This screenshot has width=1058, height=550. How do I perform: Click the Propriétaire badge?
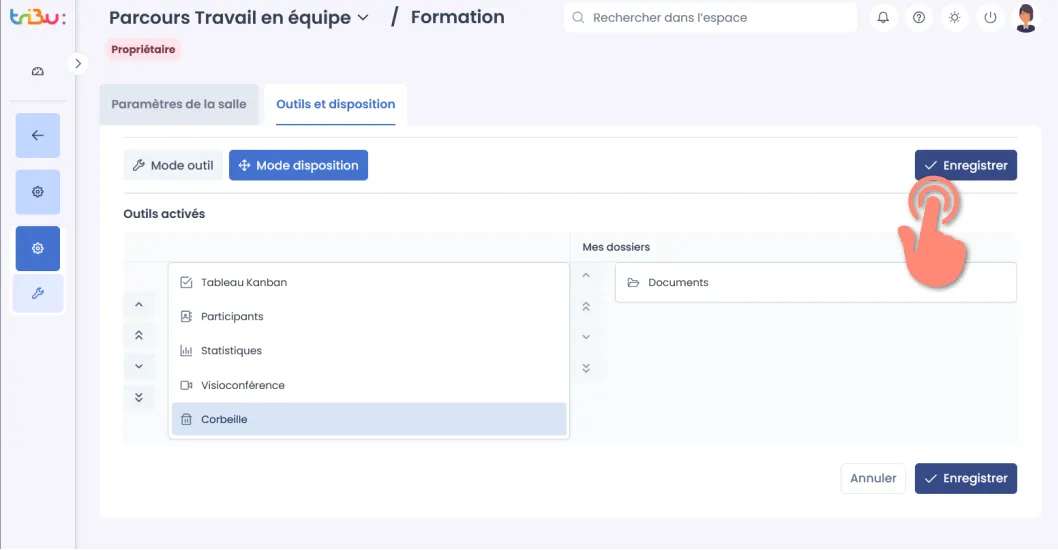coord(143,49)
